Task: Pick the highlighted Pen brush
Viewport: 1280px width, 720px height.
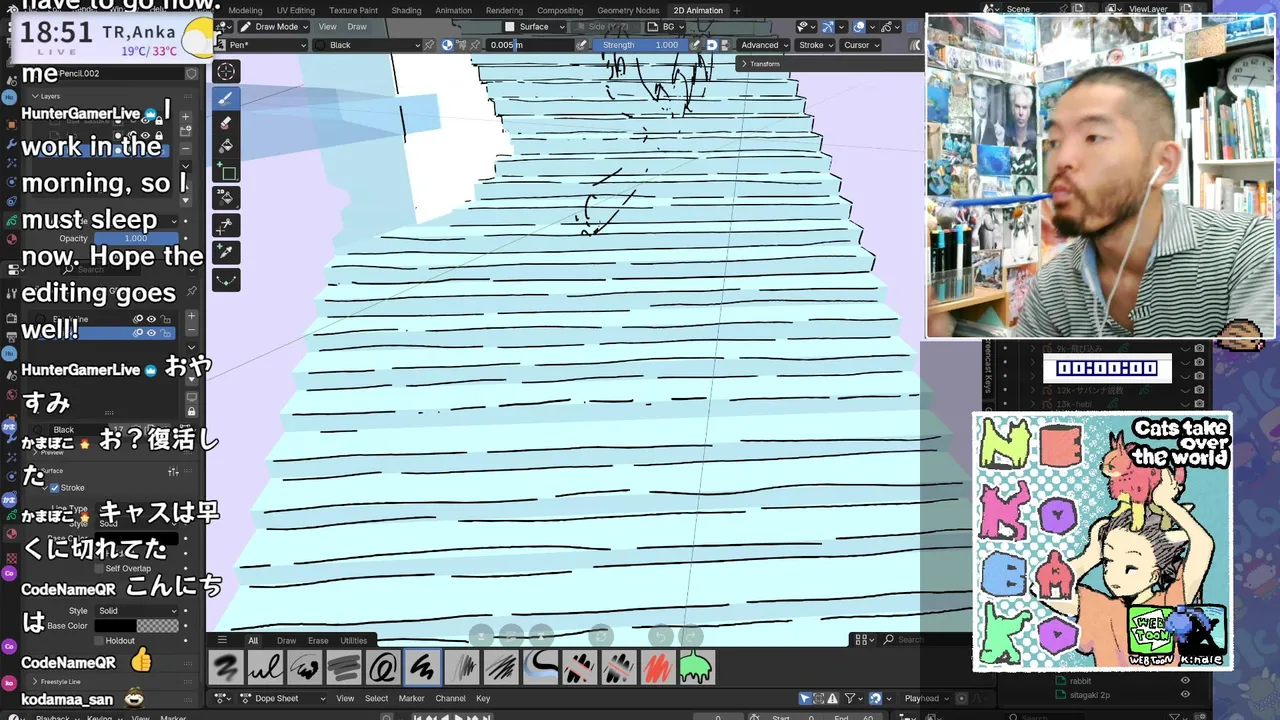Action: [421, 667]
